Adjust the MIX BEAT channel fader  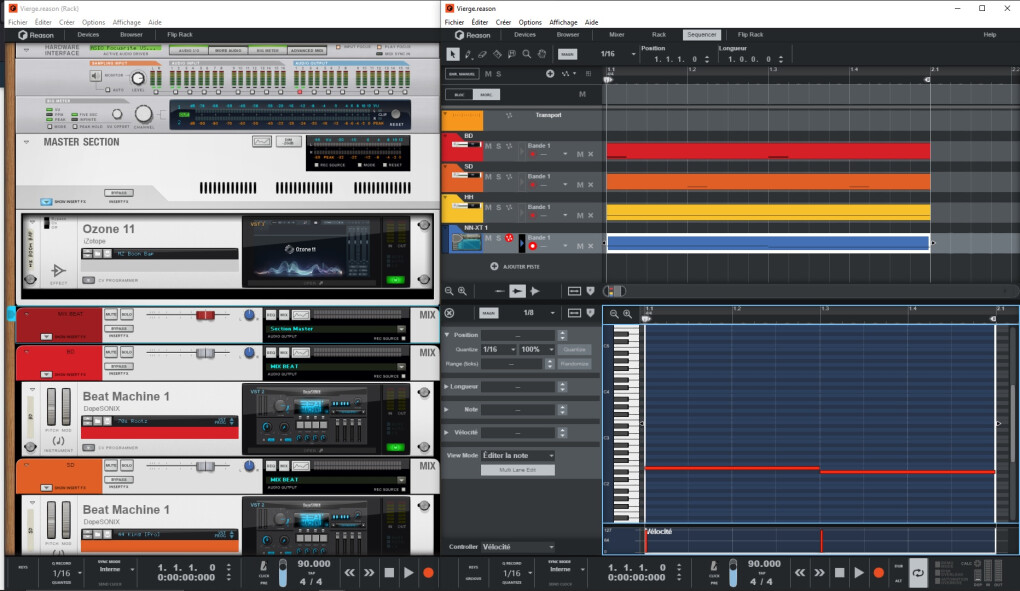(205, 315)
